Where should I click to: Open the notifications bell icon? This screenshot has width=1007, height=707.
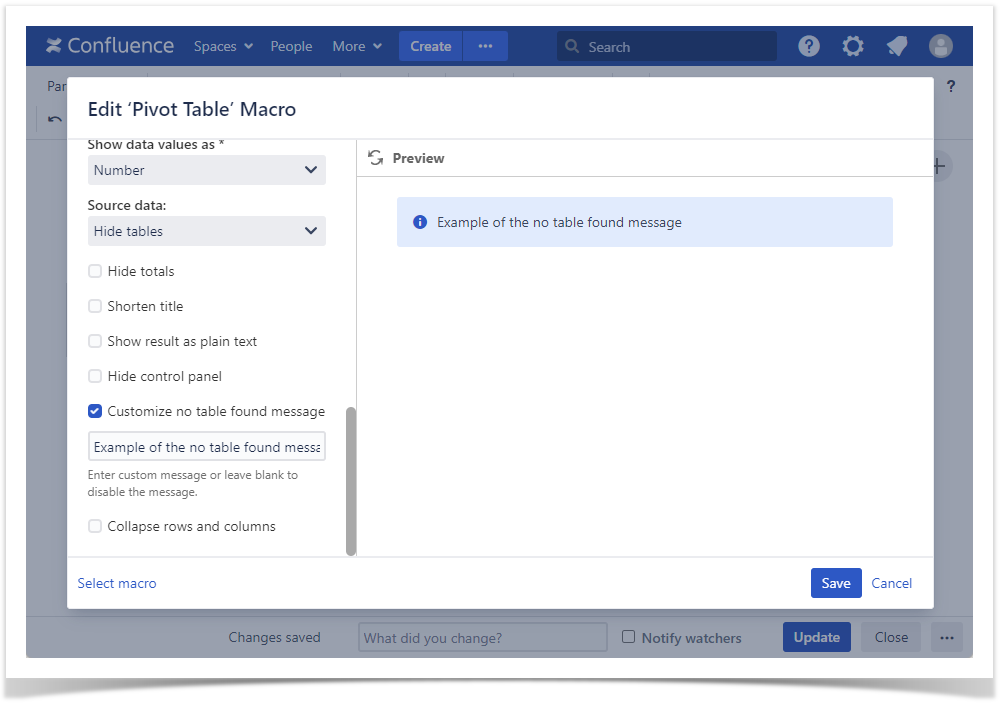[897, 46]
